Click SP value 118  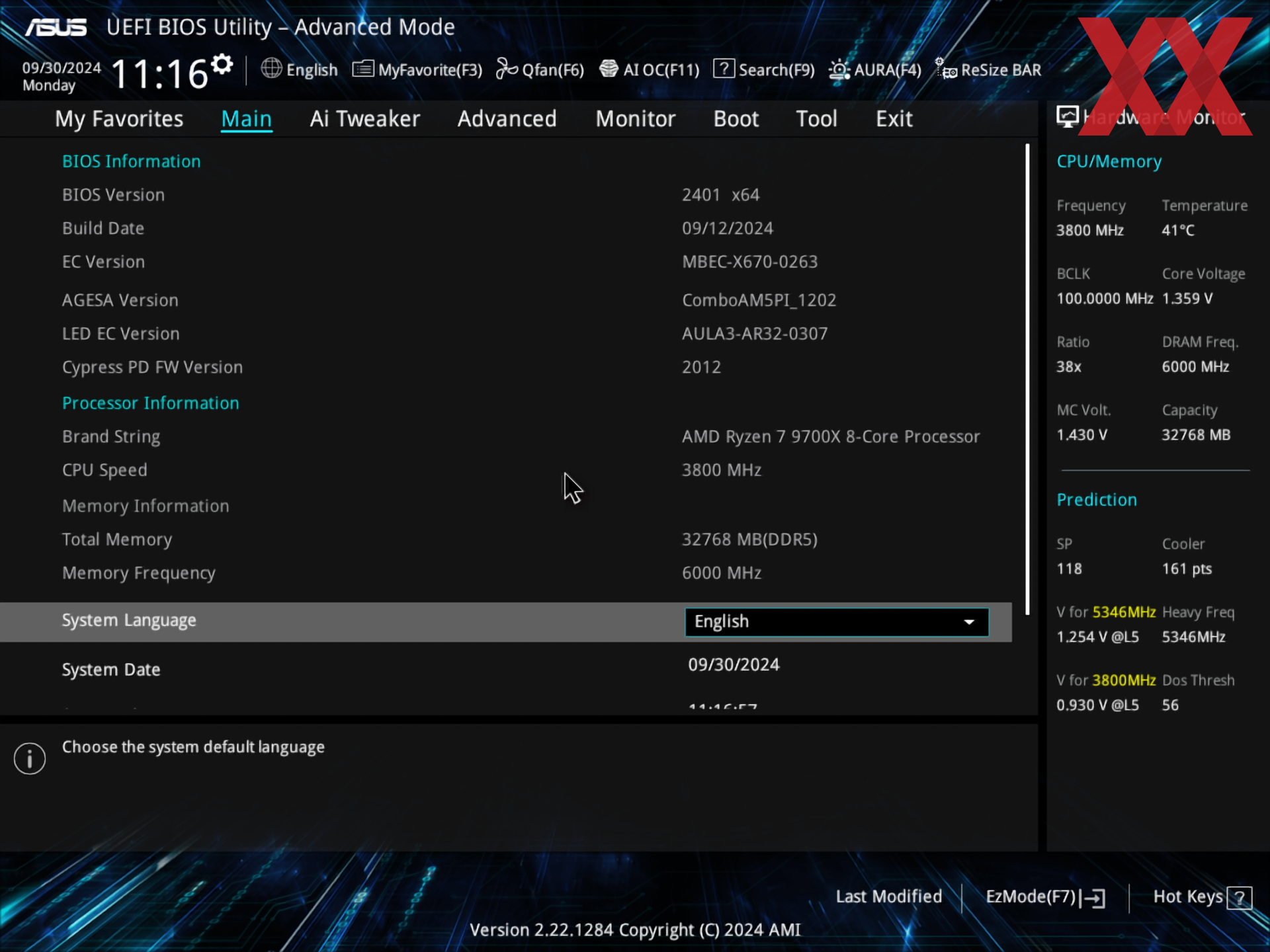click(x=1069, y=569)
